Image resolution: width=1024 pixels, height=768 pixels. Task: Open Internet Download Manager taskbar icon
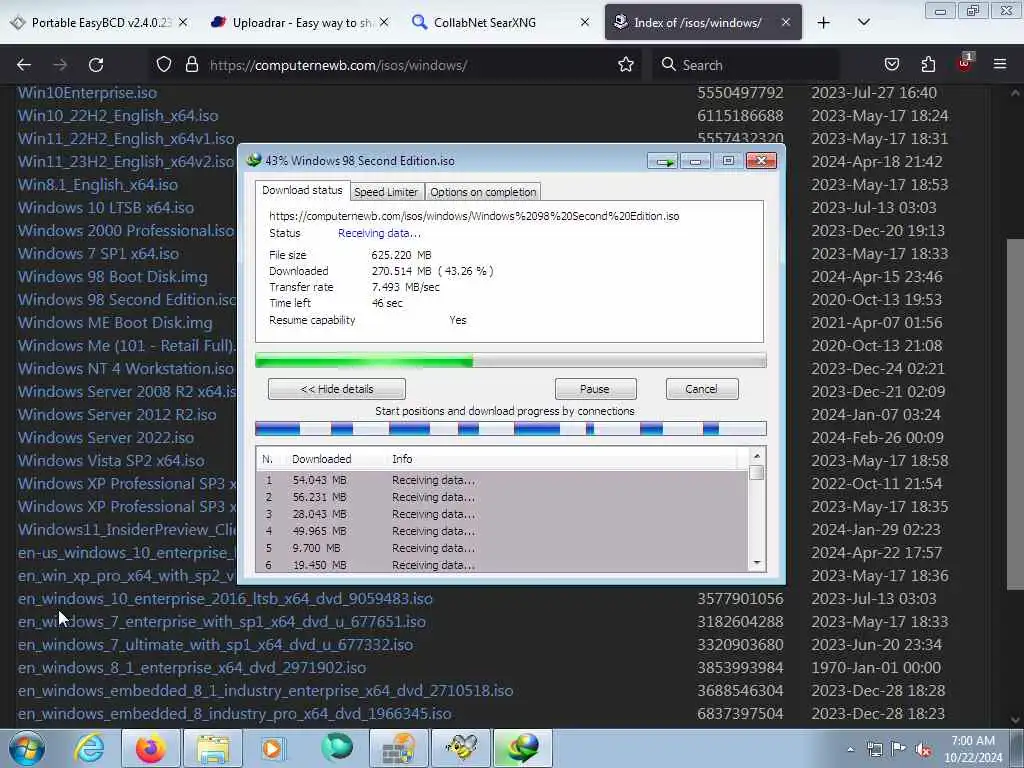click(x=522, y=748)
